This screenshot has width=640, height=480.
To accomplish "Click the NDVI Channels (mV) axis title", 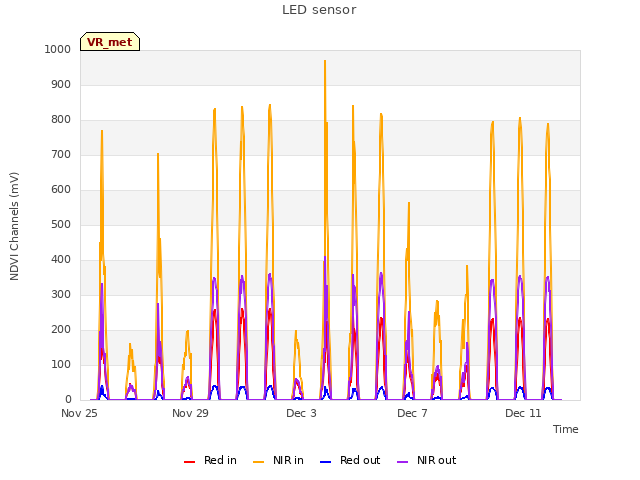I will point(14,226).
